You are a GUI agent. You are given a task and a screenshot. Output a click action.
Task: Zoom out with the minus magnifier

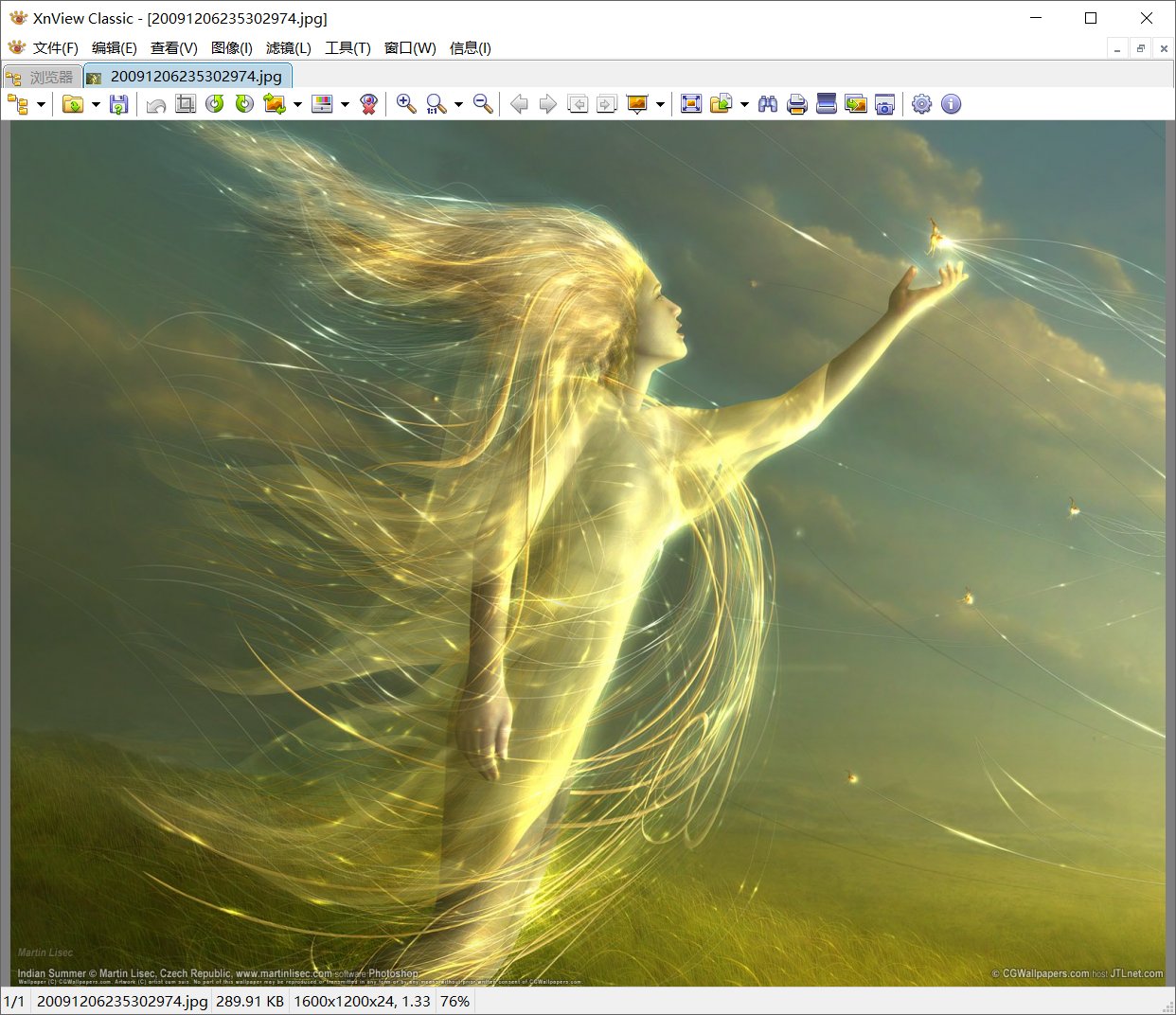[483, 104]
